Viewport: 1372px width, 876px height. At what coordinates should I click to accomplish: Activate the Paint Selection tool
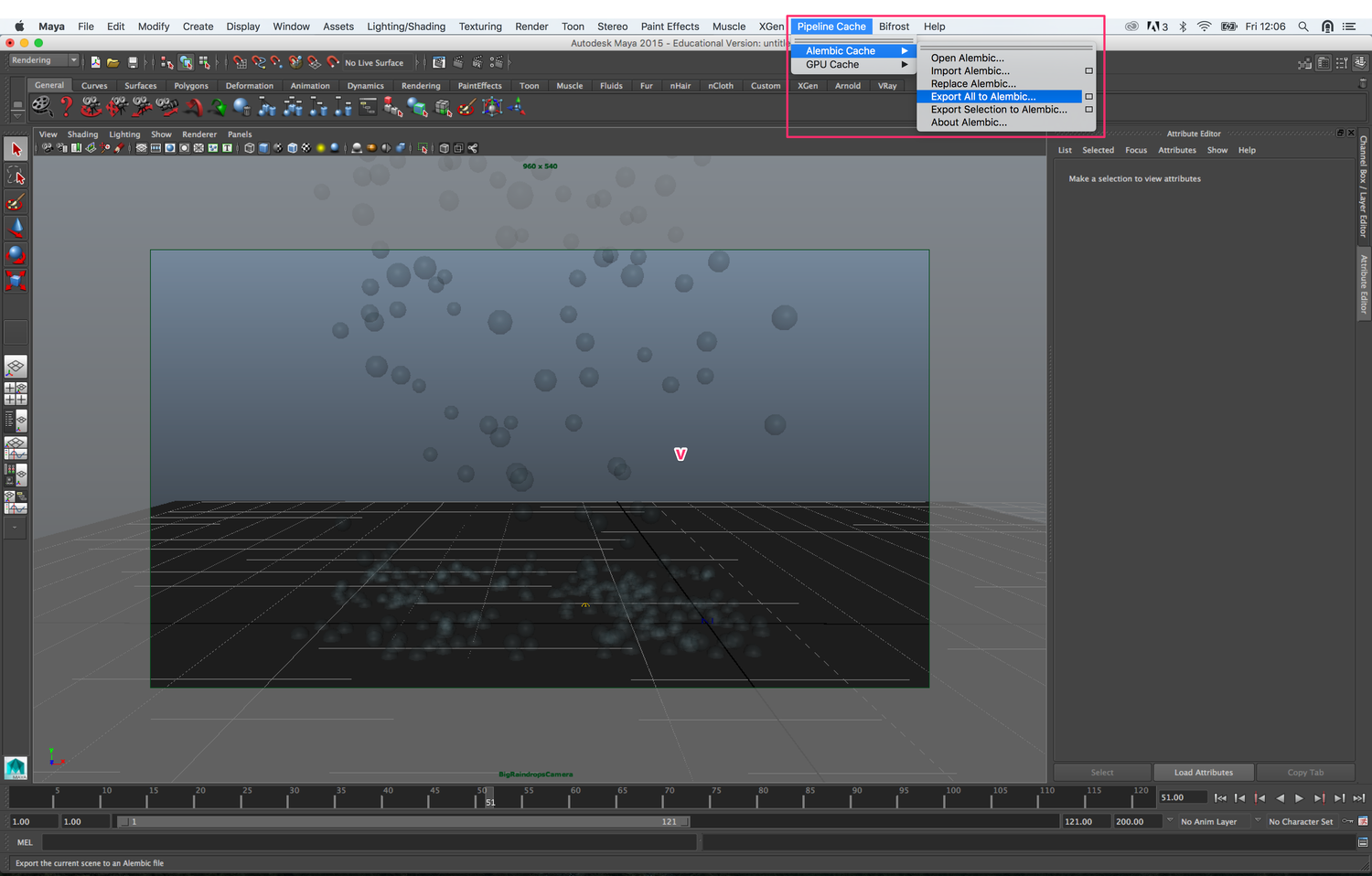(x=16, y=202)
